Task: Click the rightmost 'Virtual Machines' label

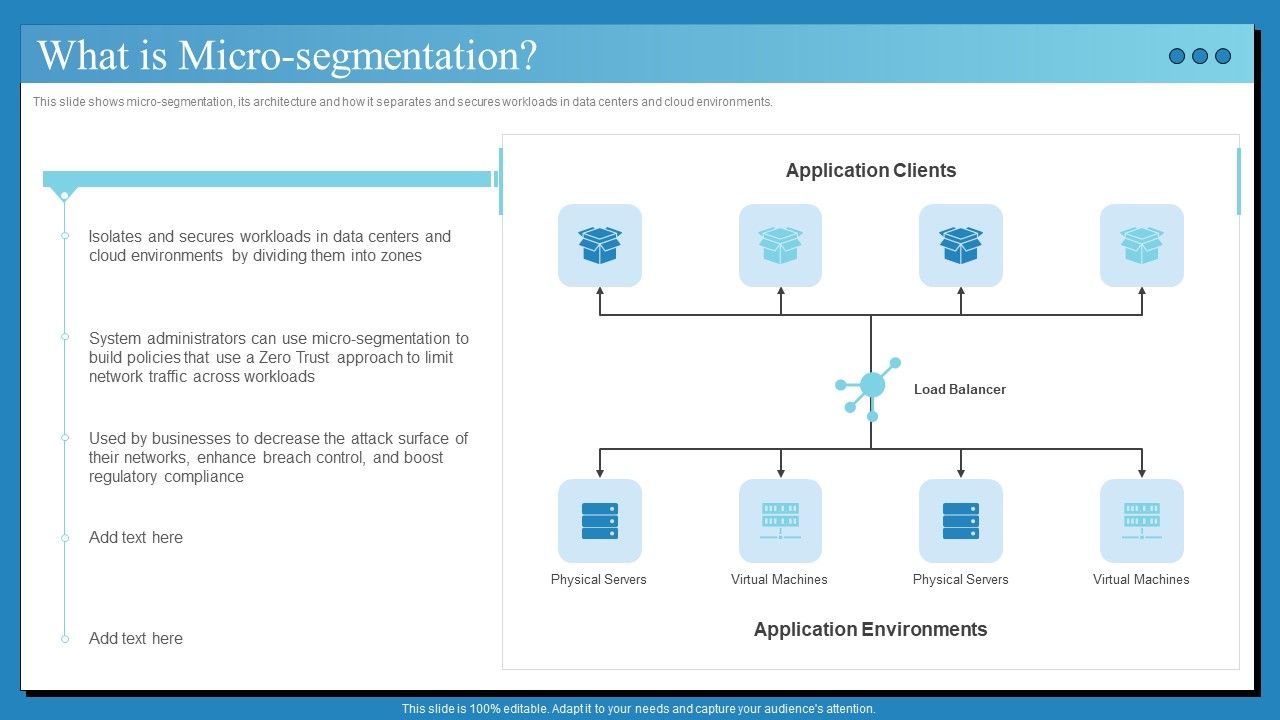Action: [x=1141, y=579]
